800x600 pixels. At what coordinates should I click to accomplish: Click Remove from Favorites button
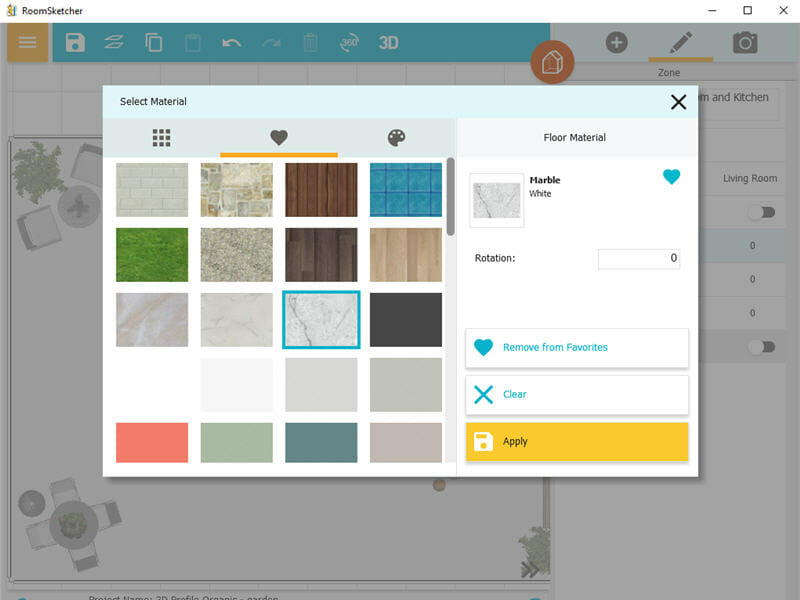point(577,347)
